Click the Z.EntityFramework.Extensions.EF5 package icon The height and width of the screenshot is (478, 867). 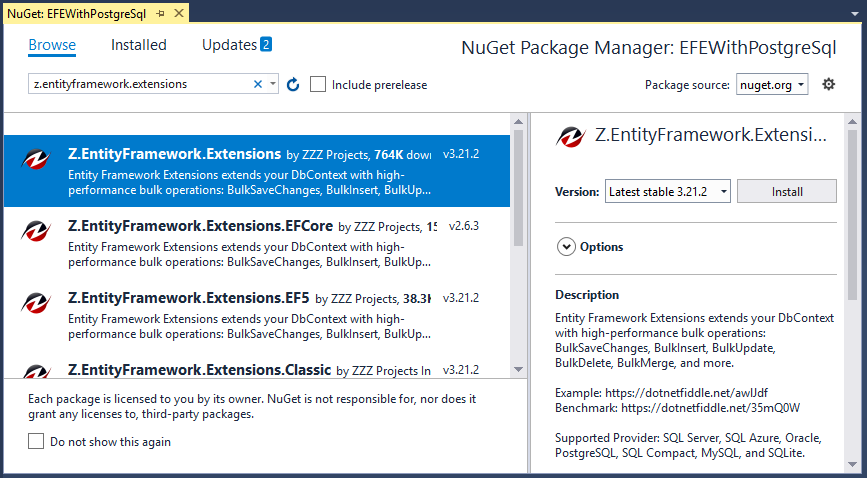[36, 303]
